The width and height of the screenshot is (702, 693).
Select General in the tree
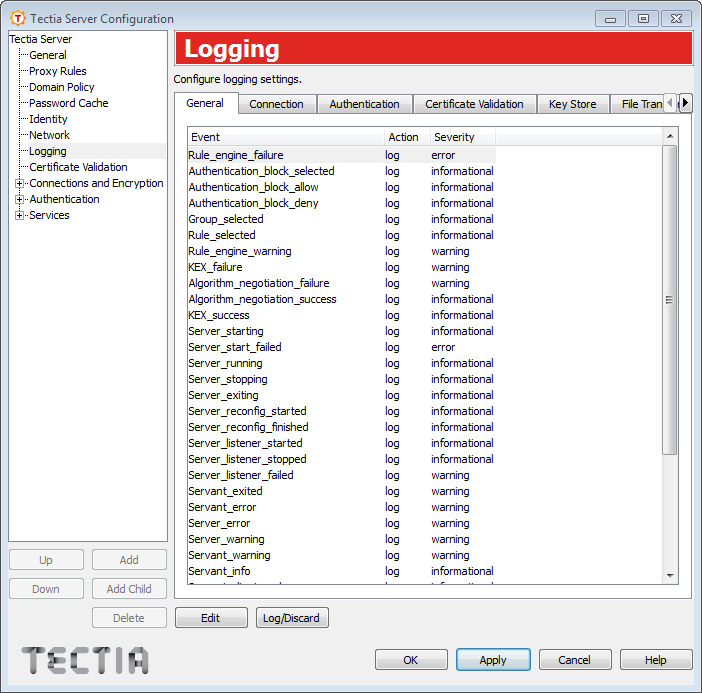click(47, 55)
